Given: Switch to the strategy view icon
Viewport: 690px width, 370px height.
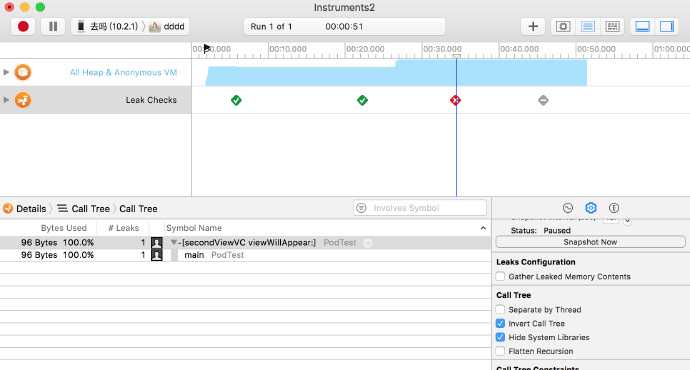Looking at the screenshot, I should click(563, 27).
